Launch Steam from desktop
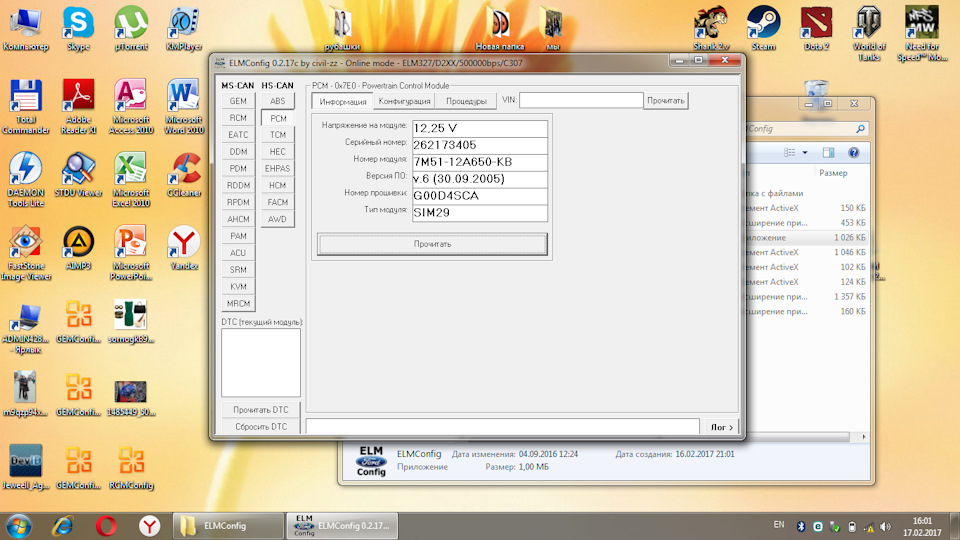The image size is (960, 540). coord(763,29)
